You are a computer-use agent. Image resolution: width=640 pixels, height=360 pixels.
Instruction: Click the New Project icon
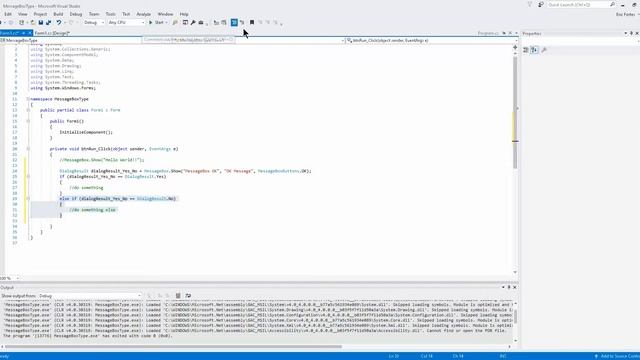click(x=22, y=22)
